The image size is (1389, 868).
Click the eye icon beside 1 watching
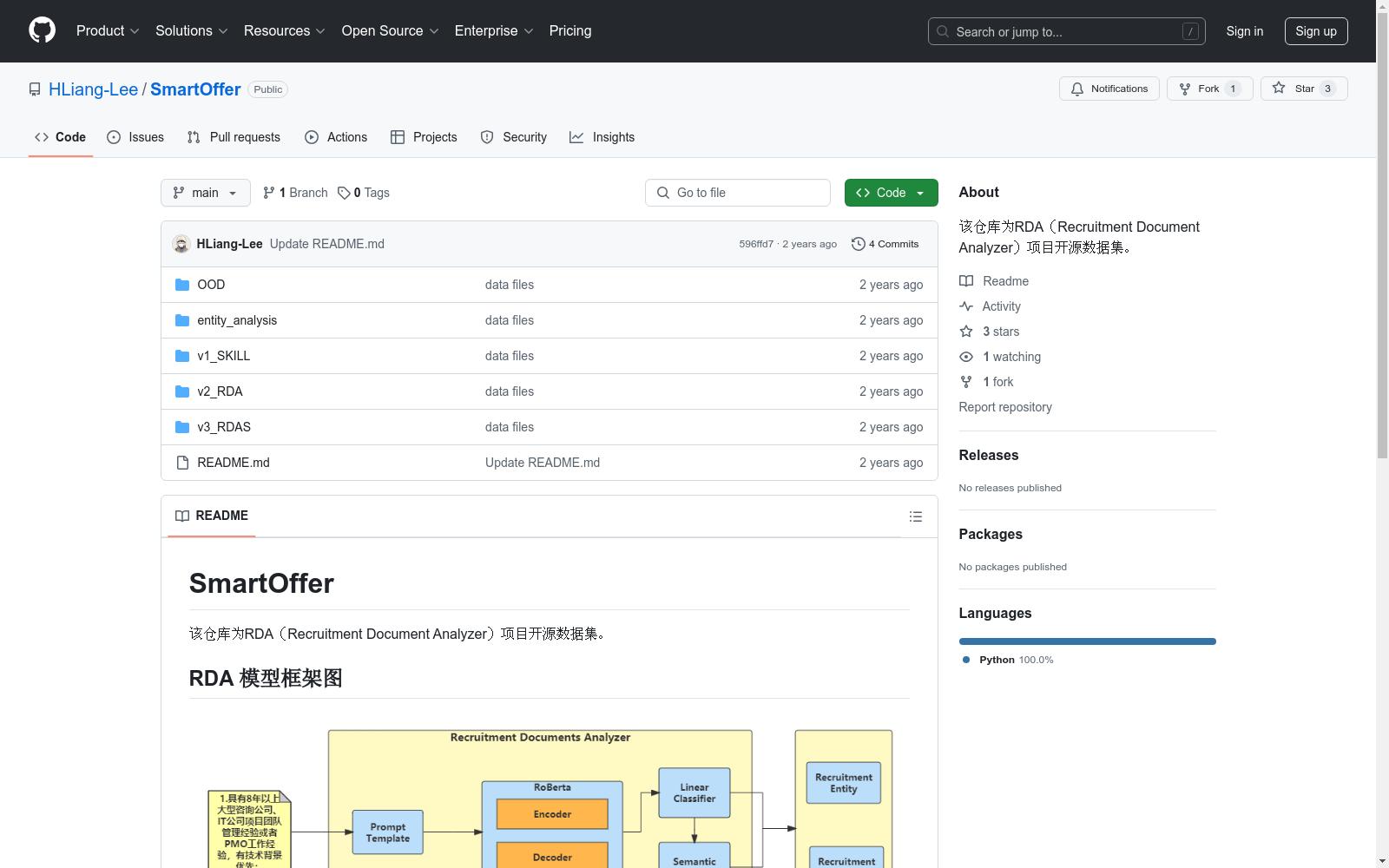(966, 357)
